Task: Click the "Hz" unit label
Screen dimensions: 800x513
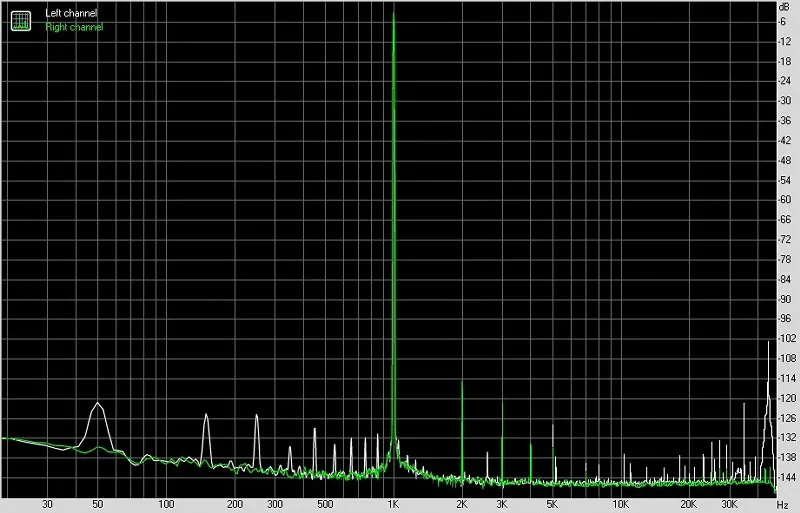Action: 783,504
